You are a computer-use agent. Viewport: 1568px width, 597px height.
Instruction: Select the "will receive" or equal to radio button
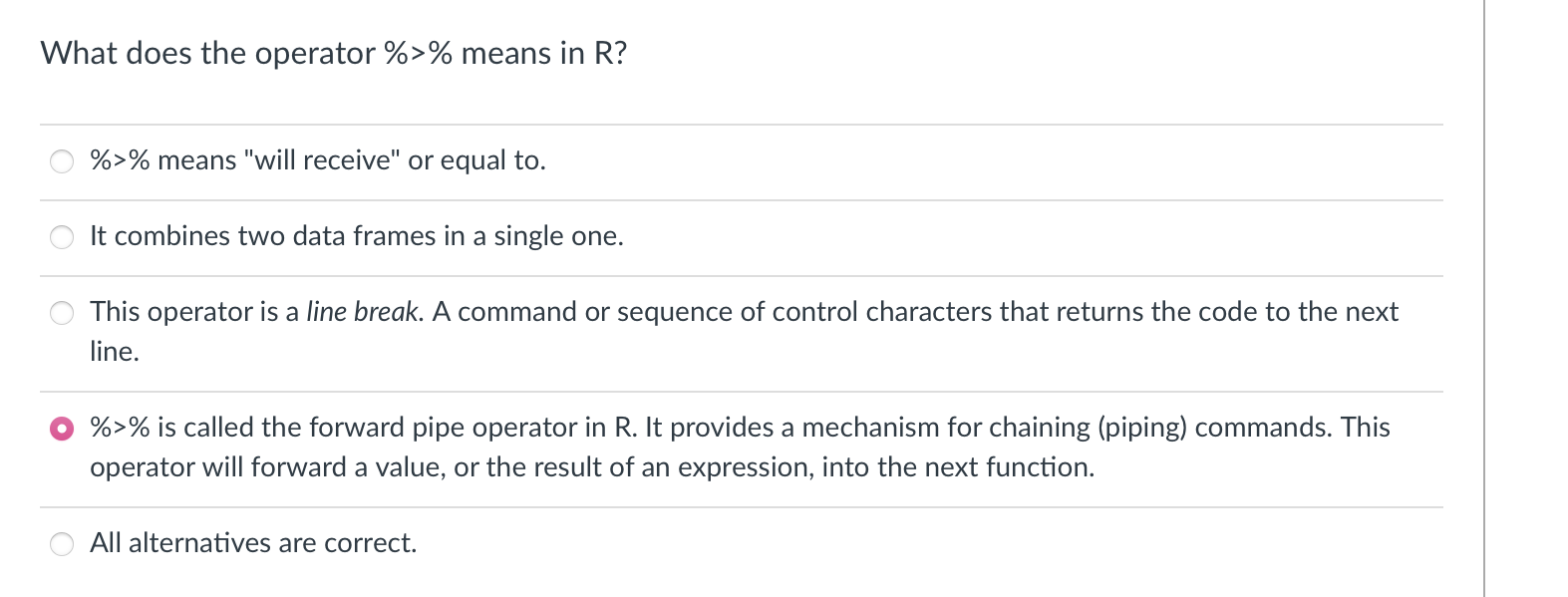62,161
